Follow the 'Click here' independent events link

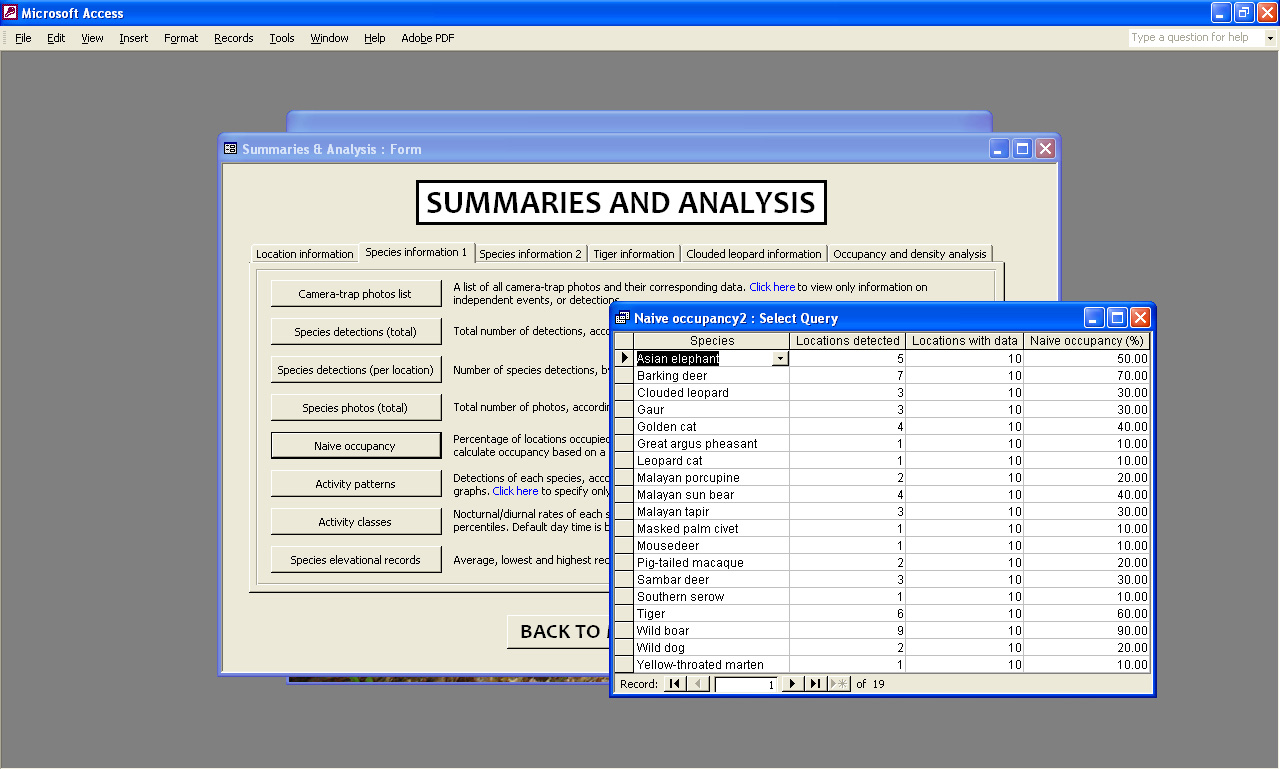click(772, 287)
